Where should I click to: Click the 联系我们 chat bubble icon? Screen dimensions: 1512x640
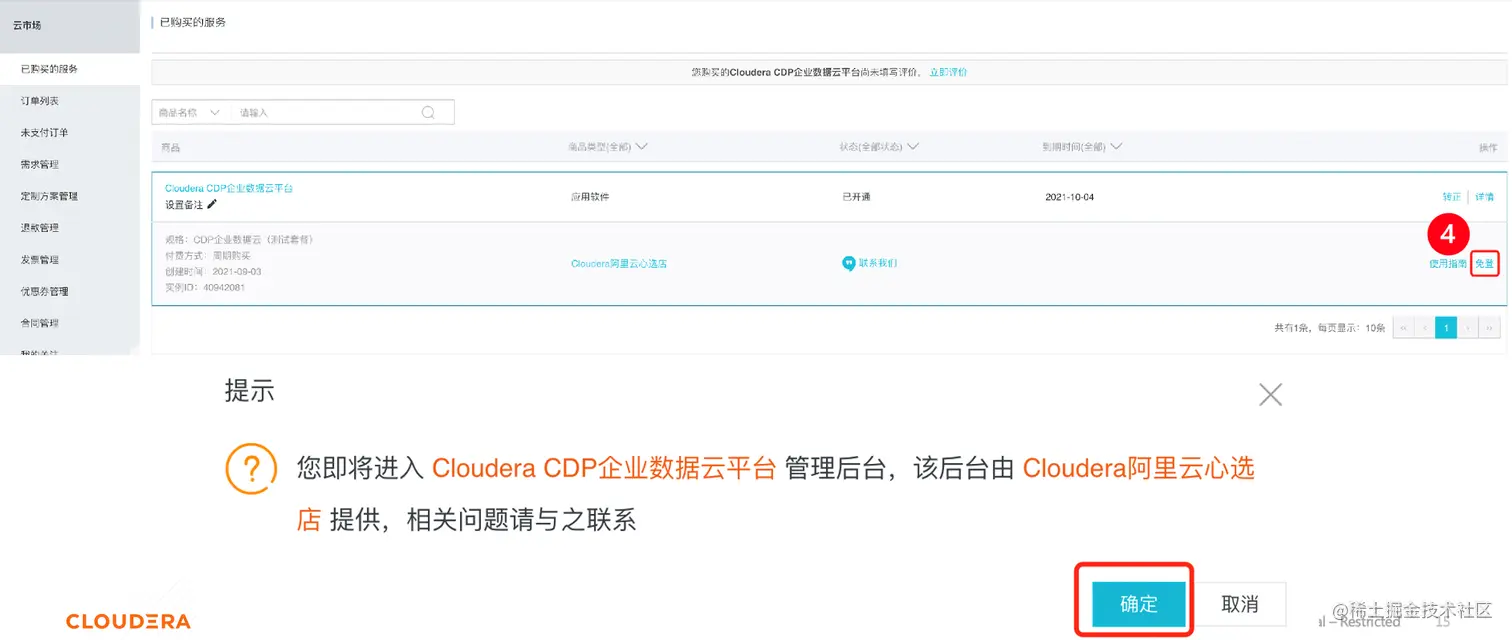tap(849, 264)
